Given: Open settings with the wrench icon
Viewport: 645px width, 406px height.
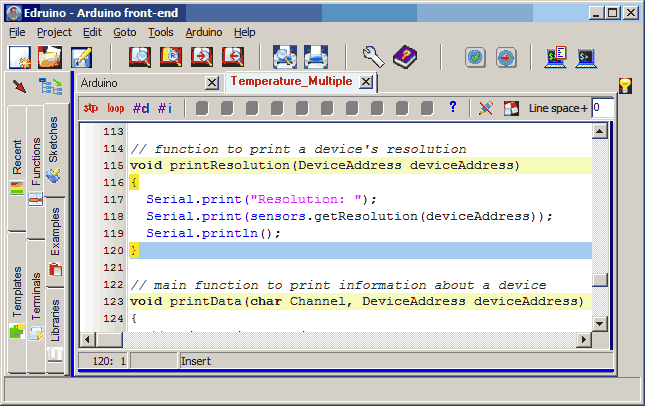Looking at the screenshot, I should 373,57.
